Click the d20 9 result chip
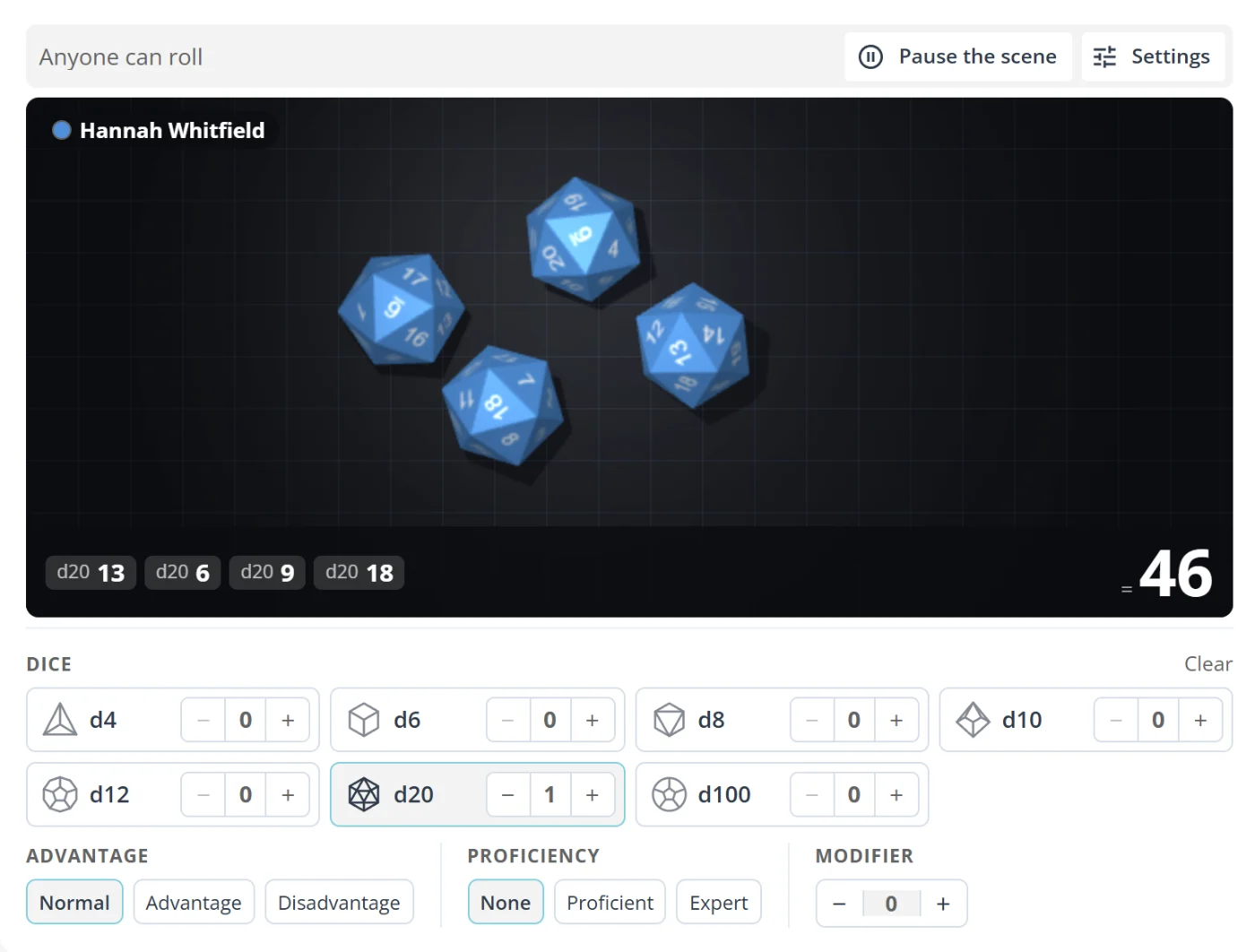The width and height of the screenshot is (1255, 952). (x=267, y=573)
